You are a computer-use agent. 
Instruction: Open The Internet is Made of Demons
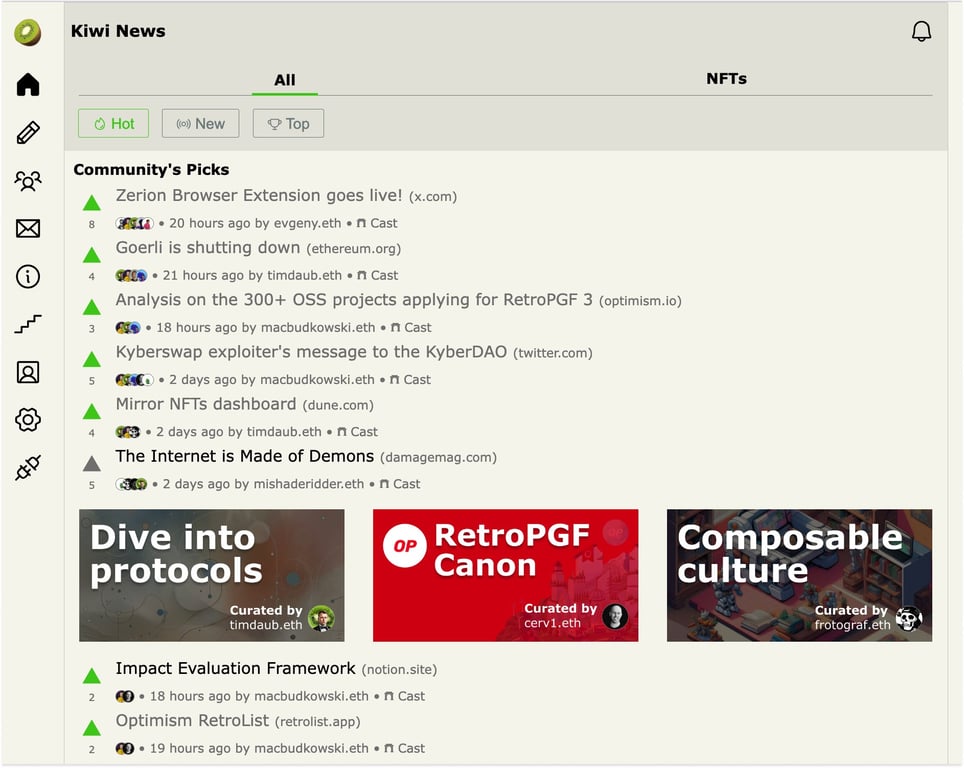(x=245, y=456)
